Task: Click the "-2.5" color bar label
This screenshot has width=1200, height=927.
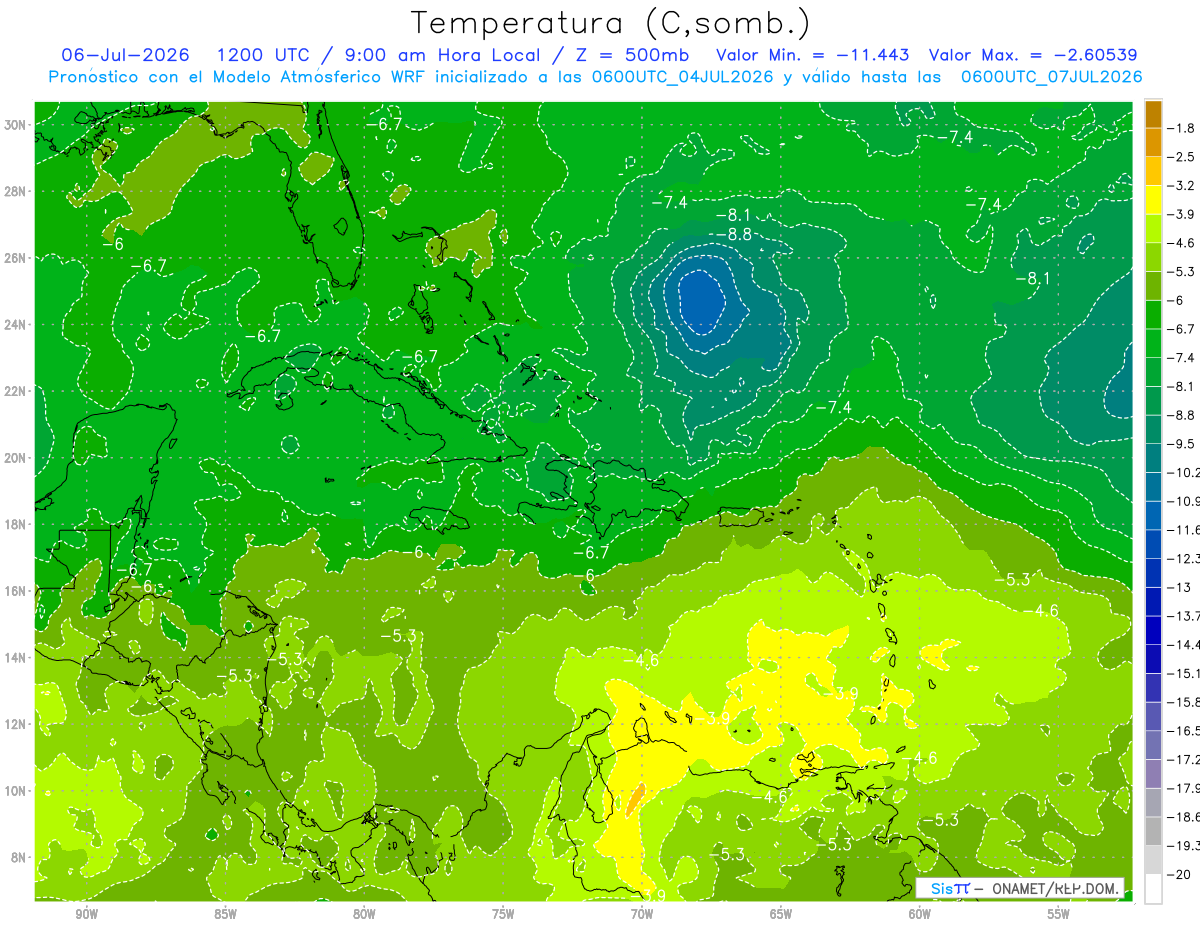Action: pyautogui.click(x=1182, y=157)
